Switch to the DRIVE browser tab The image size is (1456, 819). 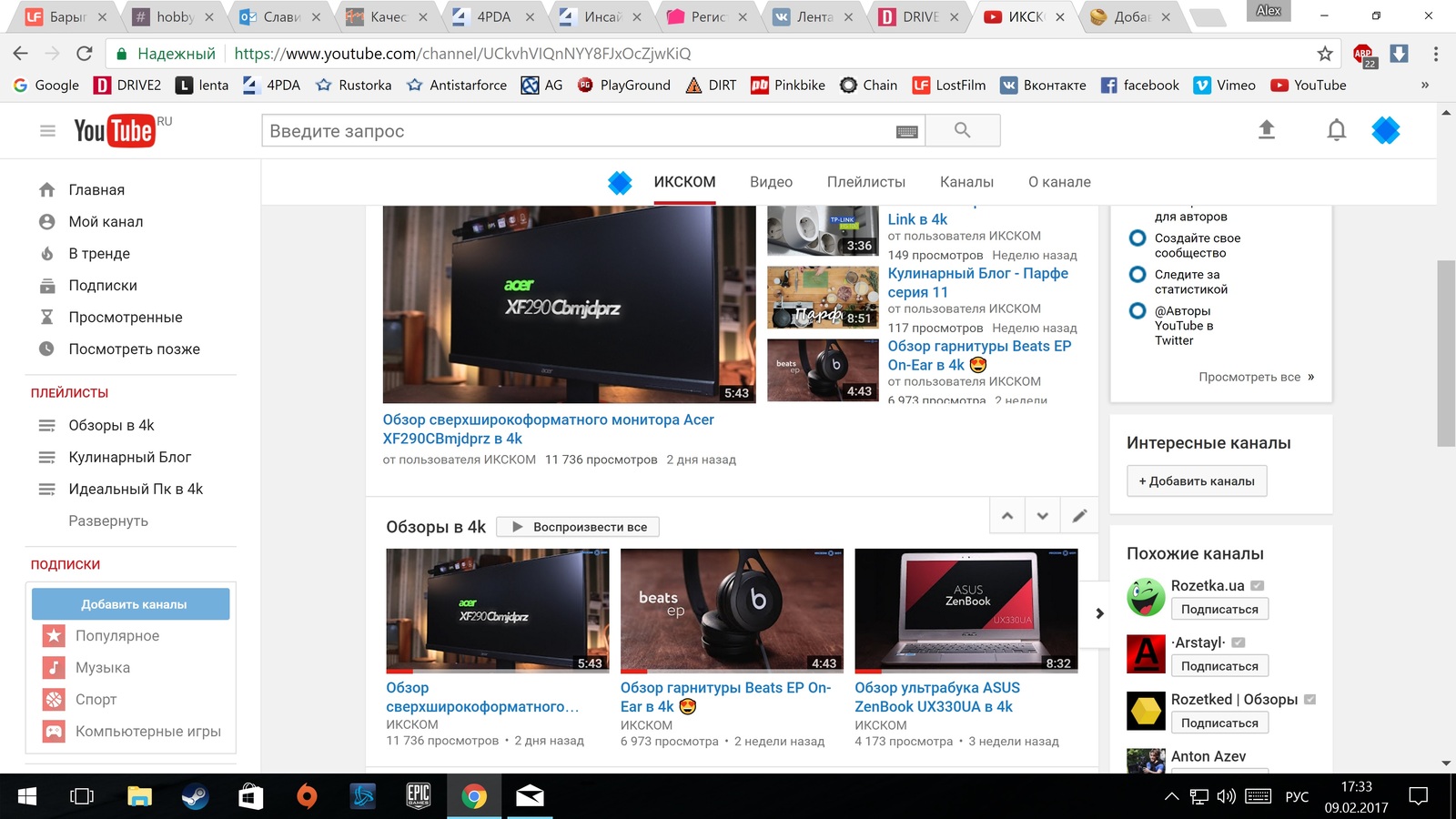pyautogui.click(x=920, y=16)
